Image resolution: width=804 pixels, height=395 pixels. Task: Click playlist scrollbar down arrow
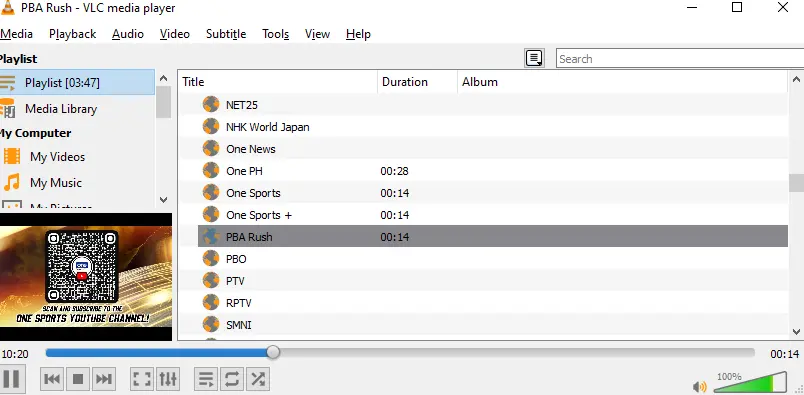(x=796, y=331)
